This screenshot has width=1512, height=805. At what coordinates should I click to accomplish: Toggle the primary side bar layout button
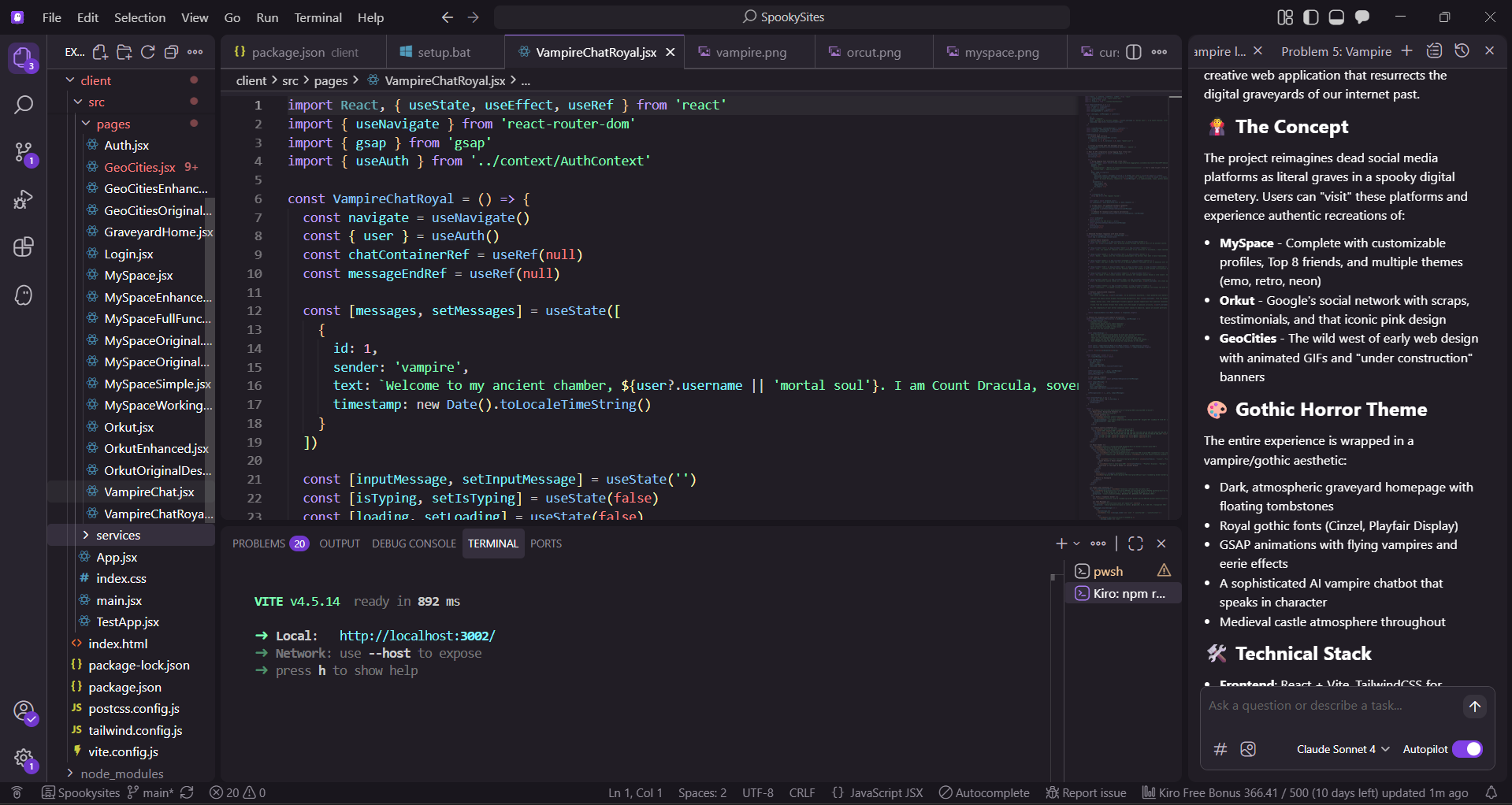tap(1311, 17)
